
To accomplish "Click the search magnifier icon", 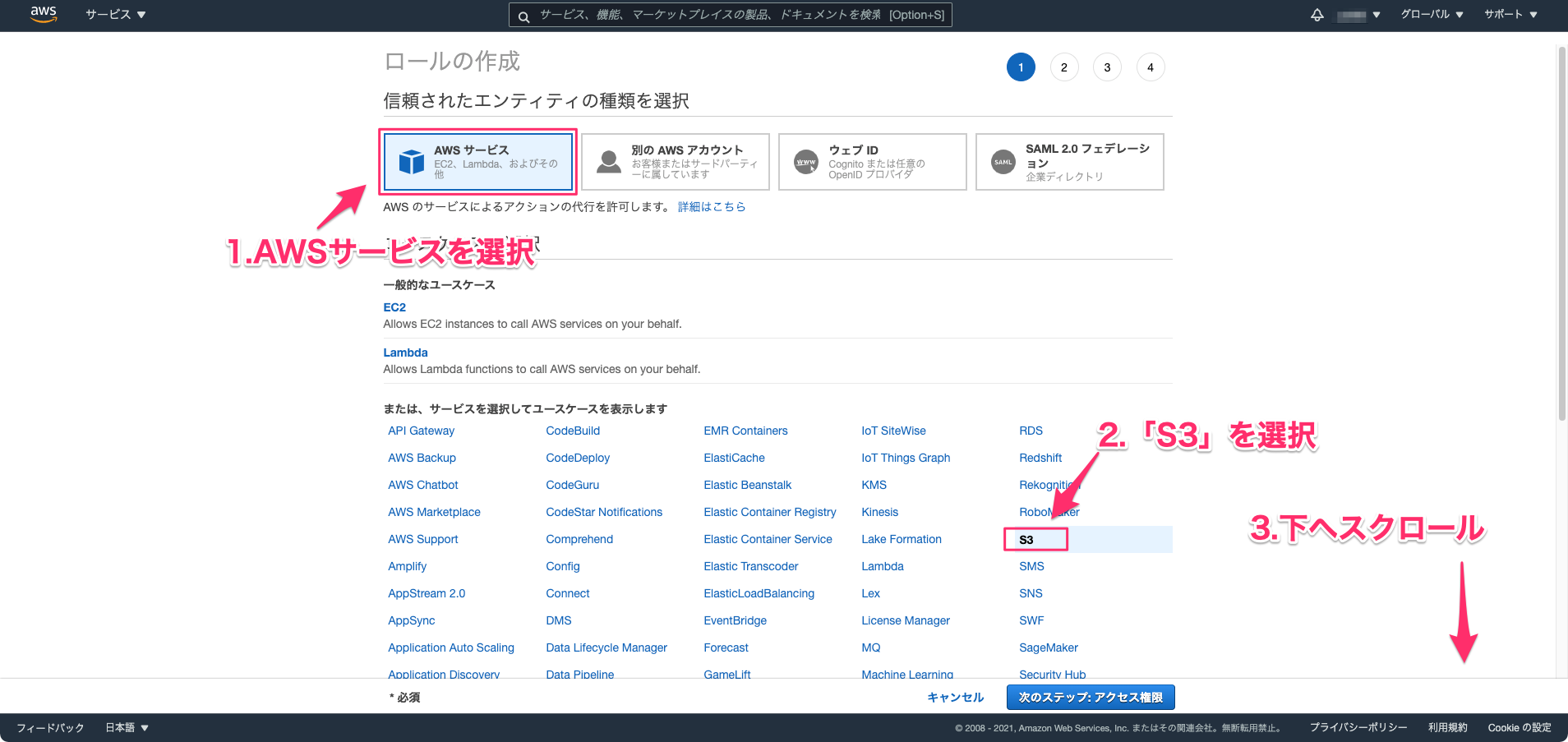I will [523, 16].
